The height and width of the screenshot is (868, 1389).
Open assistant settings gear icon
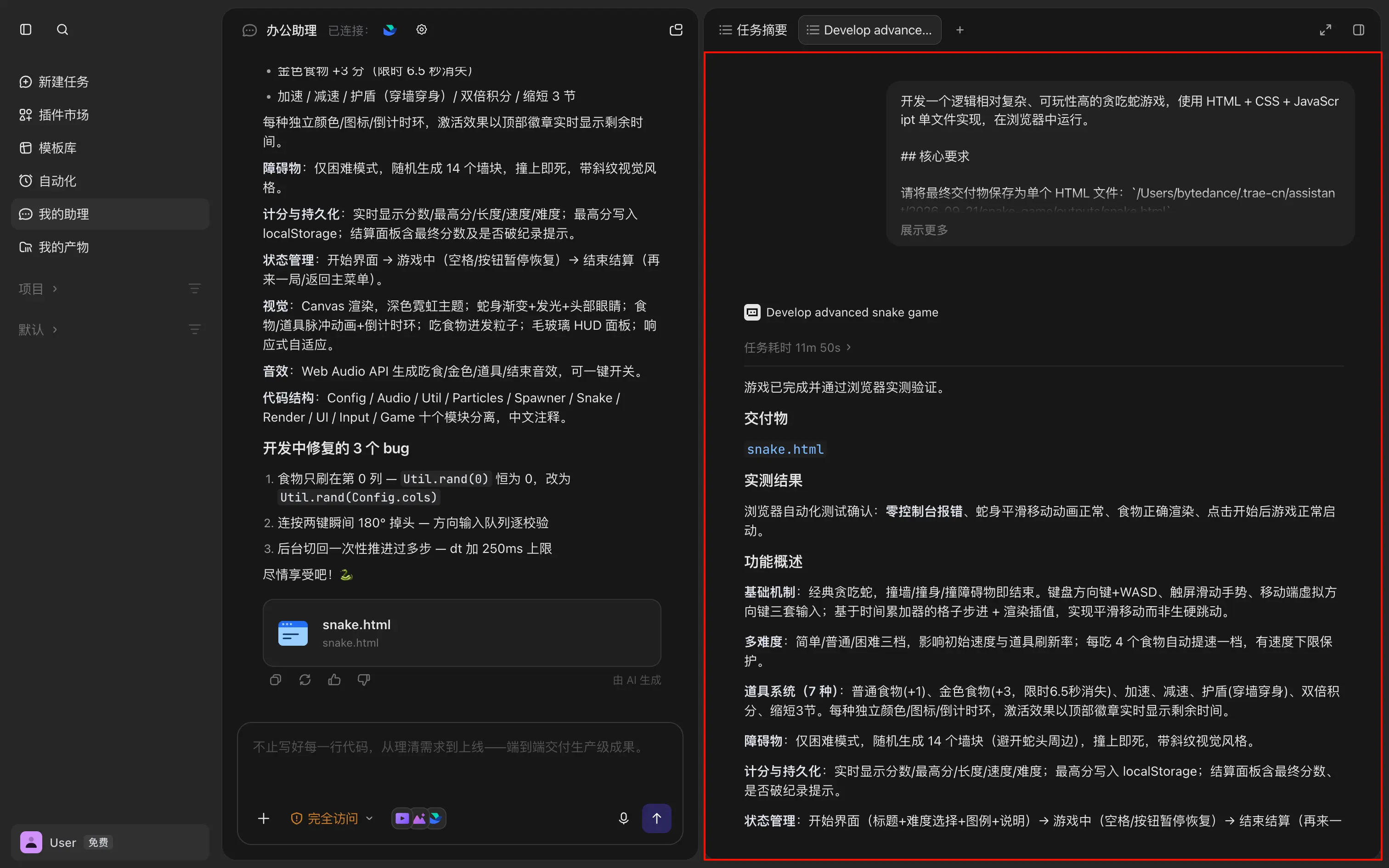421,30
